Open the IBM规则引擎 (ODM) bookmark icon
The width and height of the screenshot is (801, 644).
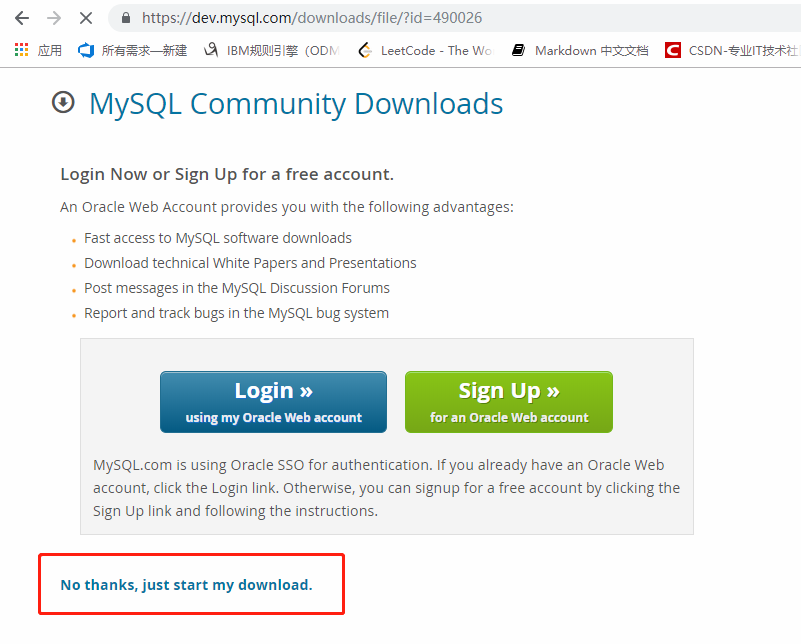209,50
